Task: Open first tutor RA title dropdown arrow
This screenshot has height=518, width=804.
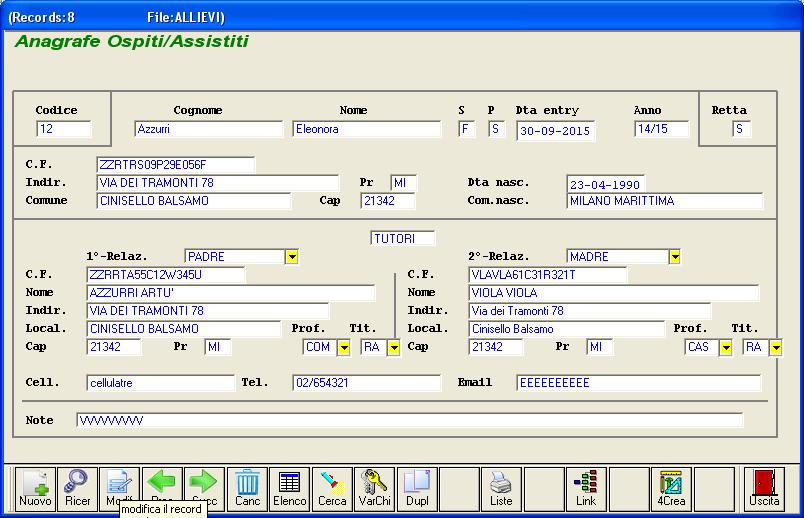Action: (394, 347)
